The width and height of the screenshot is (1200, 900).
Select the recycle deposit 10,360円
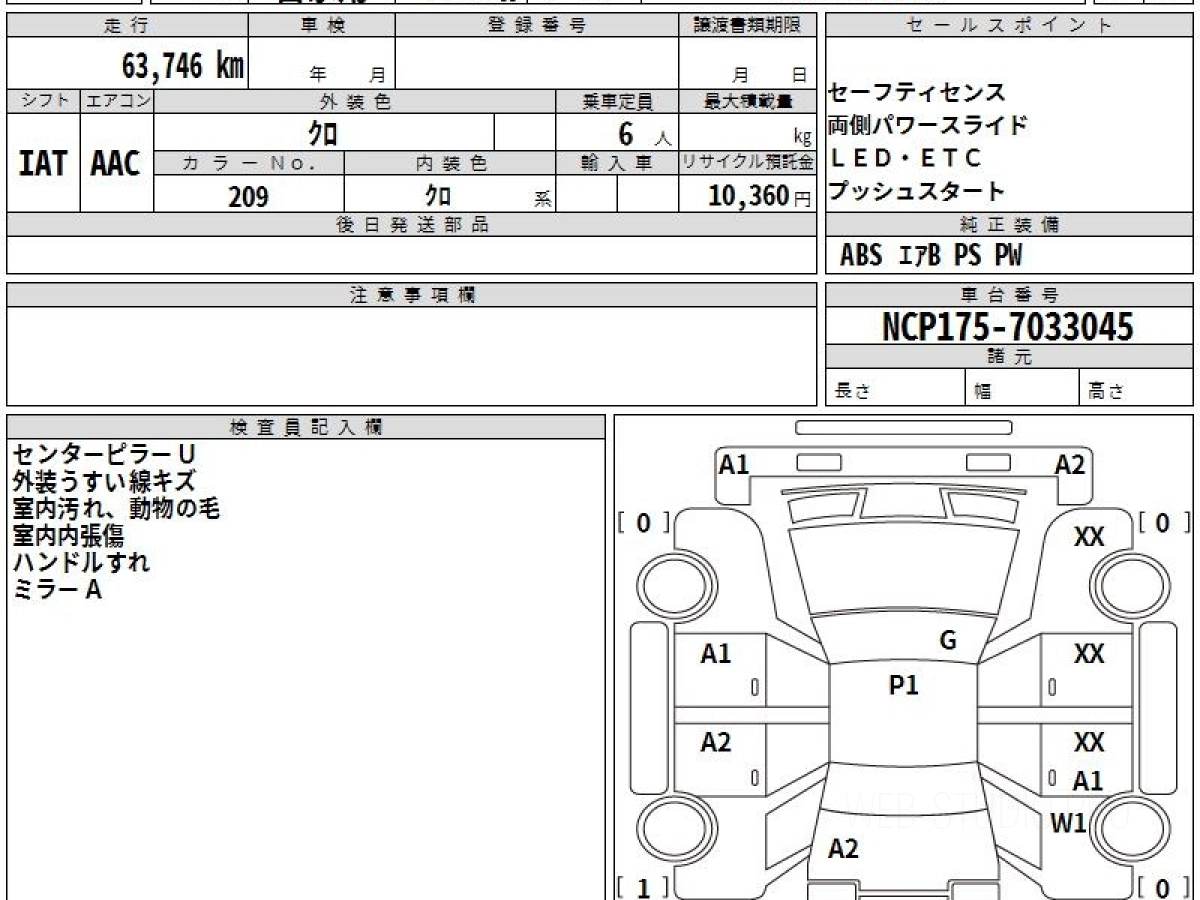760,196
